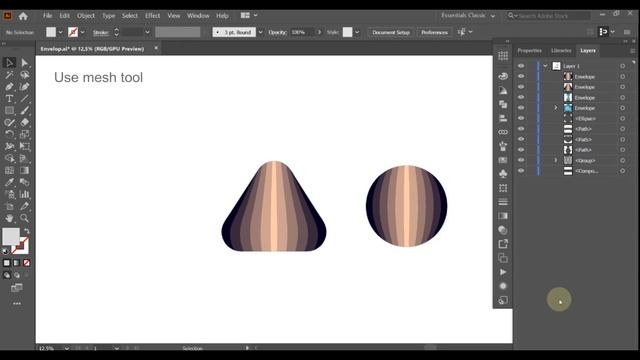
Task: Expand the <Group> sublayer arrow
Action: pos(556,160)
